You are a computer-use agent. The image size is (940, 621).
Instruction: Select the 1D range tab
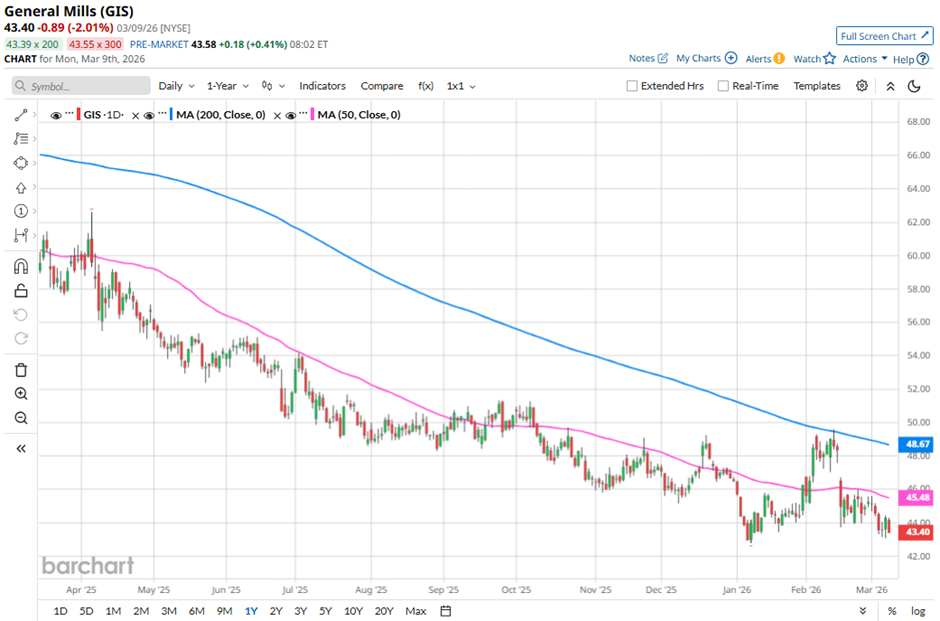point(61,611)
